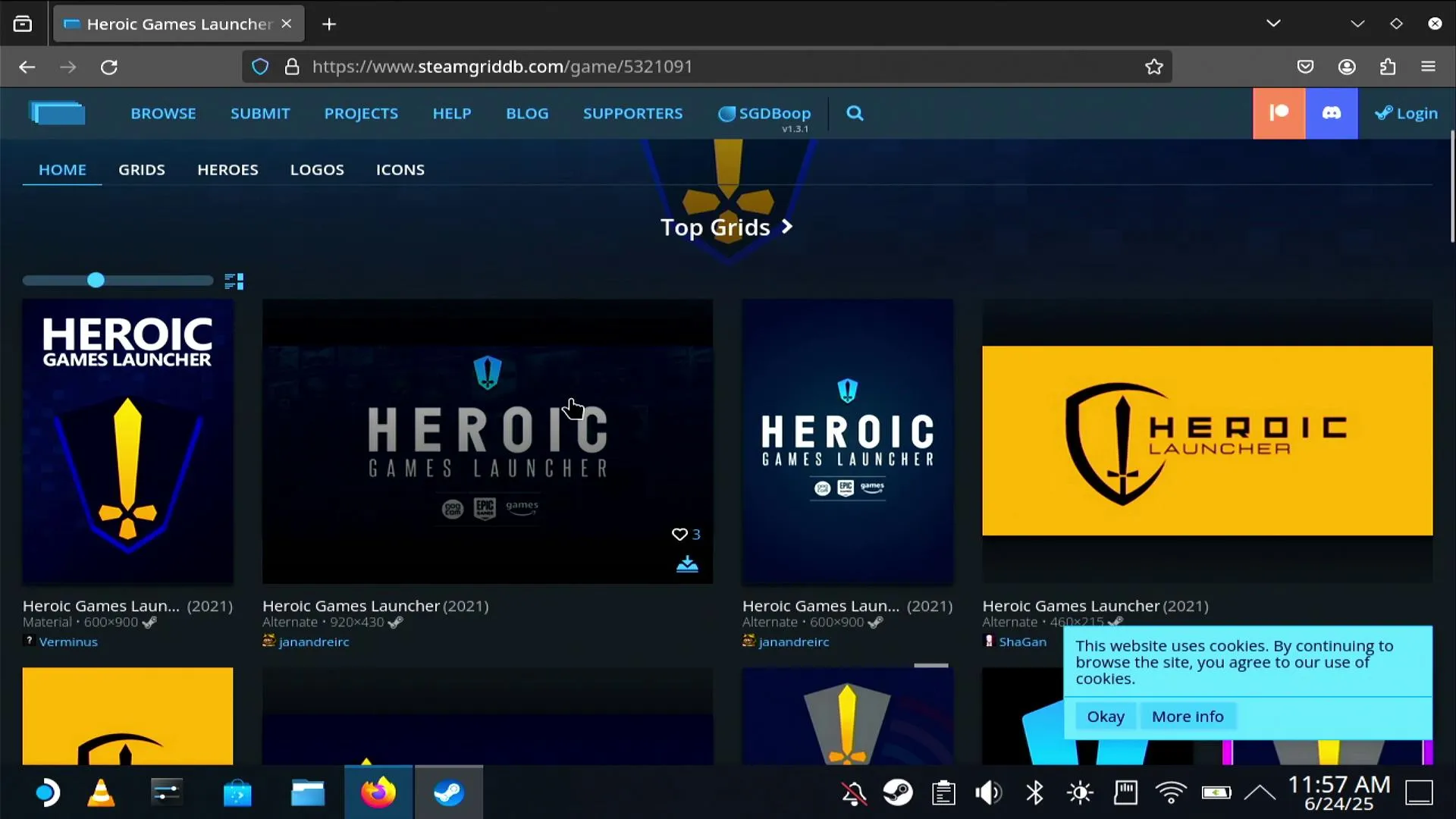Switch grid layout with the view icon
Viewport: 1456px width, 819px height.
234,281
